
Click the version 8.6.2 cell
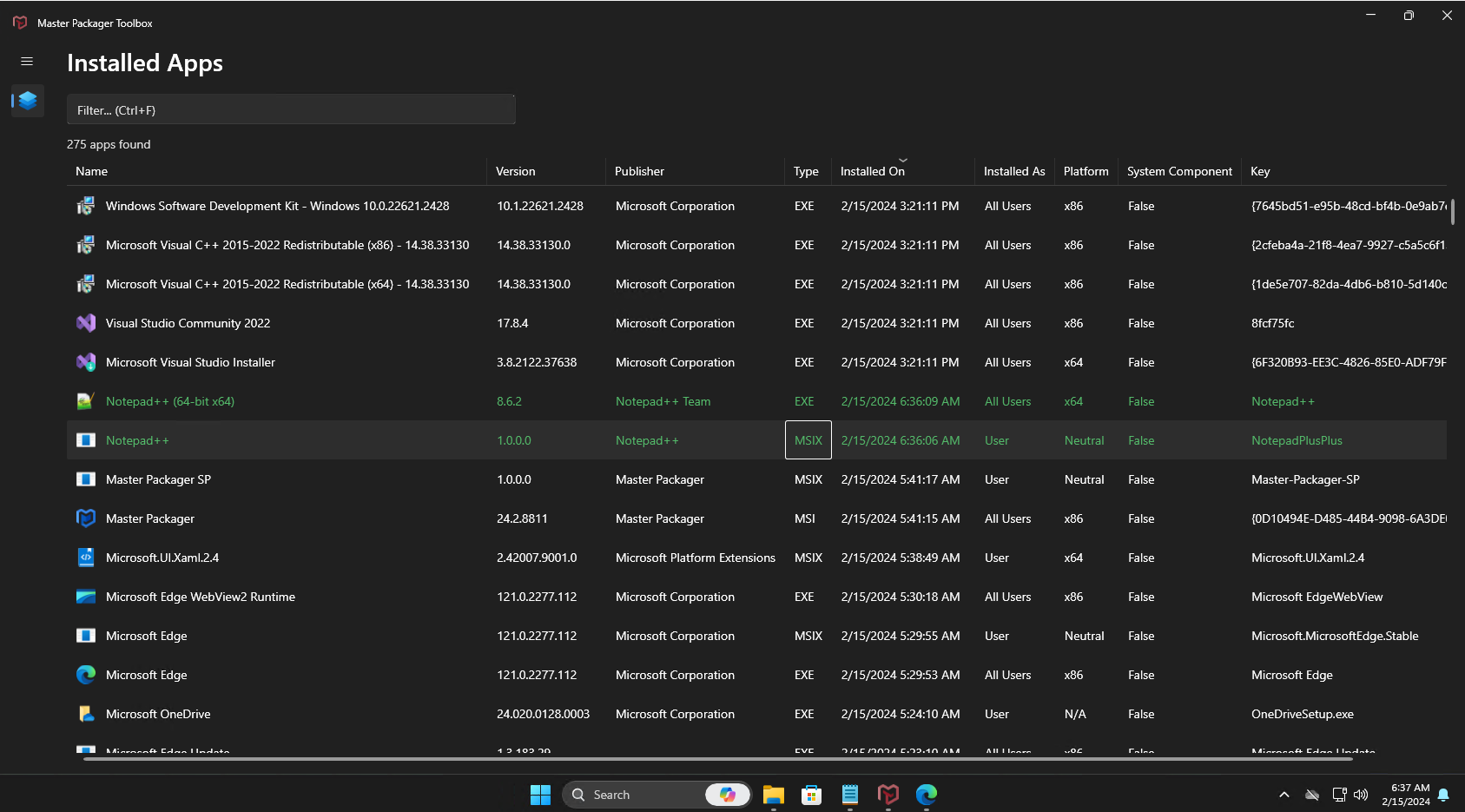pos(509,401)
